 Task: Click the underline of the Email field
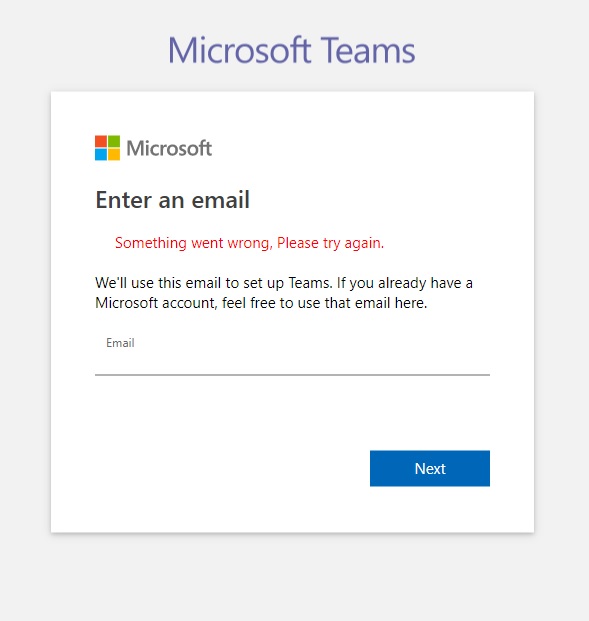(292, 375)
